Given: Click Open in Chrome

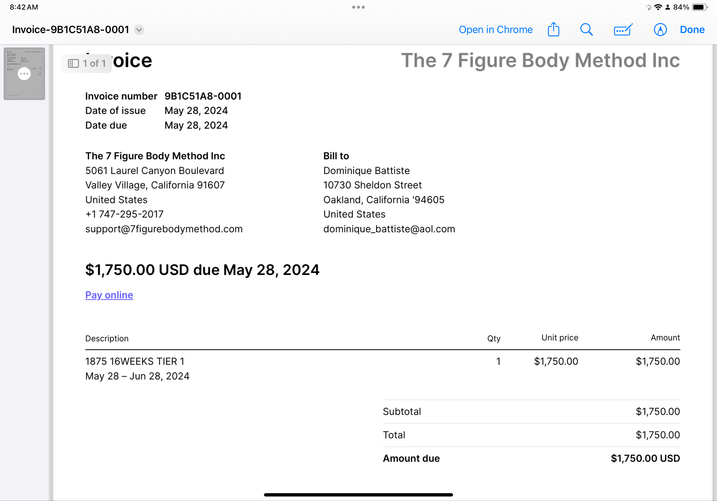Looking at the screenshot, I should tap(495, 30).
